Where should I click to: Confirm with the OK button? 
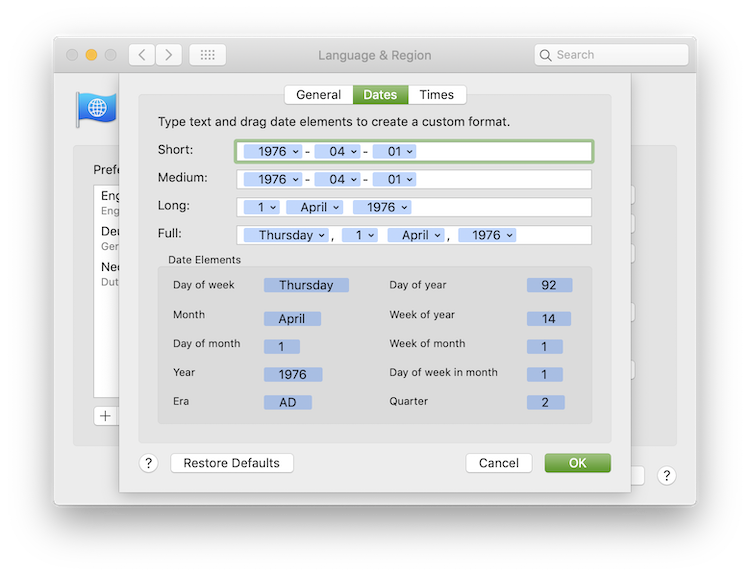tap(578, 463)
